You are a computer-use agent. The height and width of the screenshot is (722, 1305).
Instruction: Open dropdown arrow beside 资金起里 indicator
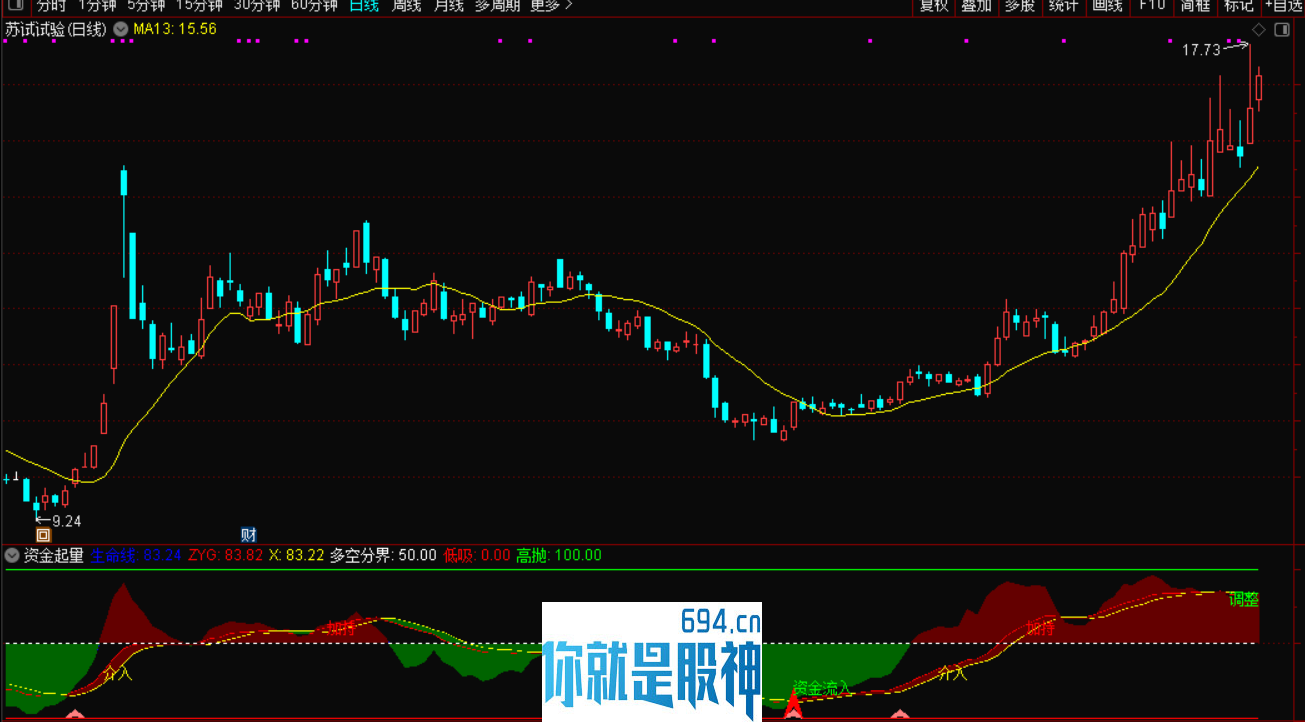pyautogui.click(x=12, y=555)
